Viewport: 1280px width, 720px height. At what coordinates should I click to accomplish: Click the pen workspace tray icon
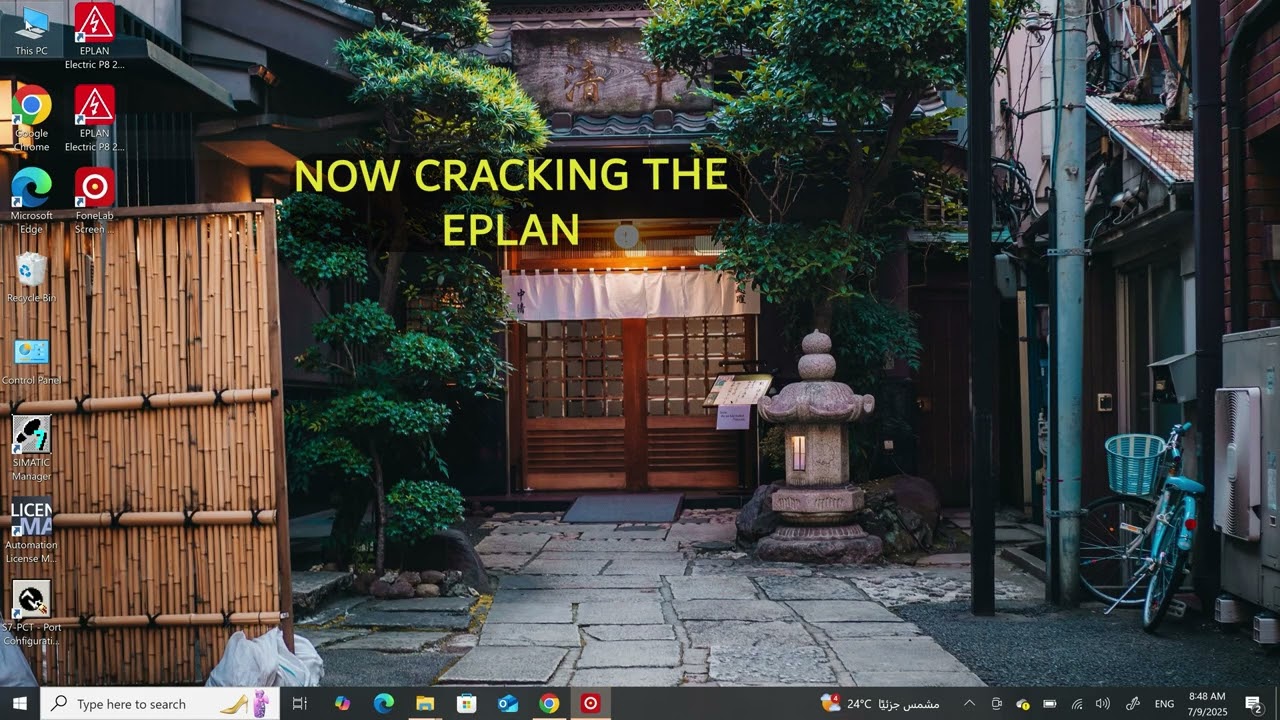[1133, 704]
